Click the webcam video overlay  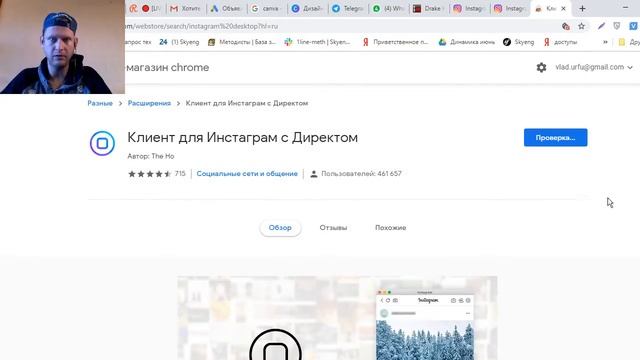pos(62,47)
